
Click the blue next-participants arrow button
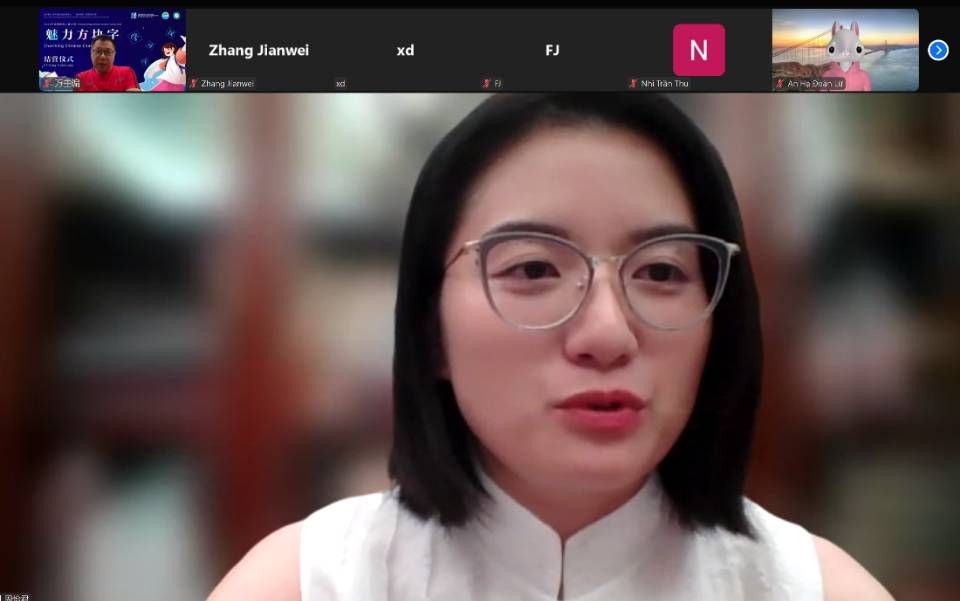click(937, 50)
